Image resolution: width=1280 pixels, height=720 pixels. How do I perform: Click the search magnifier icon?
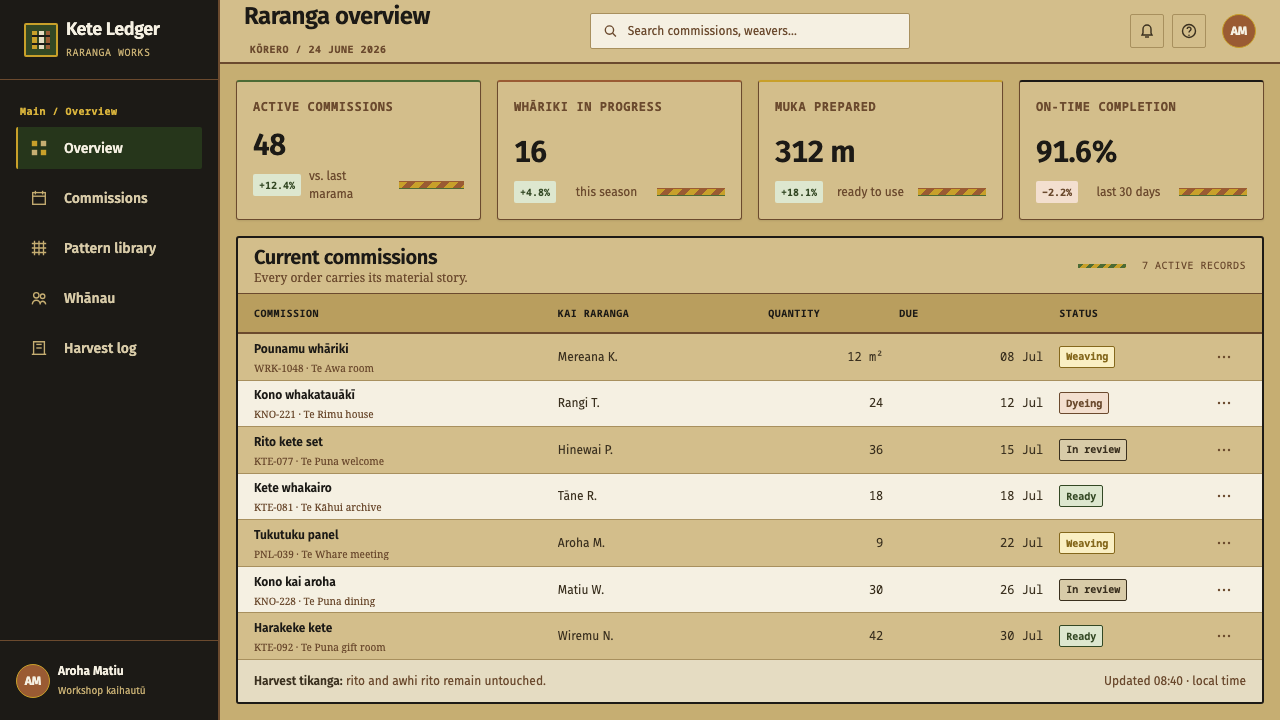[610, 31]
